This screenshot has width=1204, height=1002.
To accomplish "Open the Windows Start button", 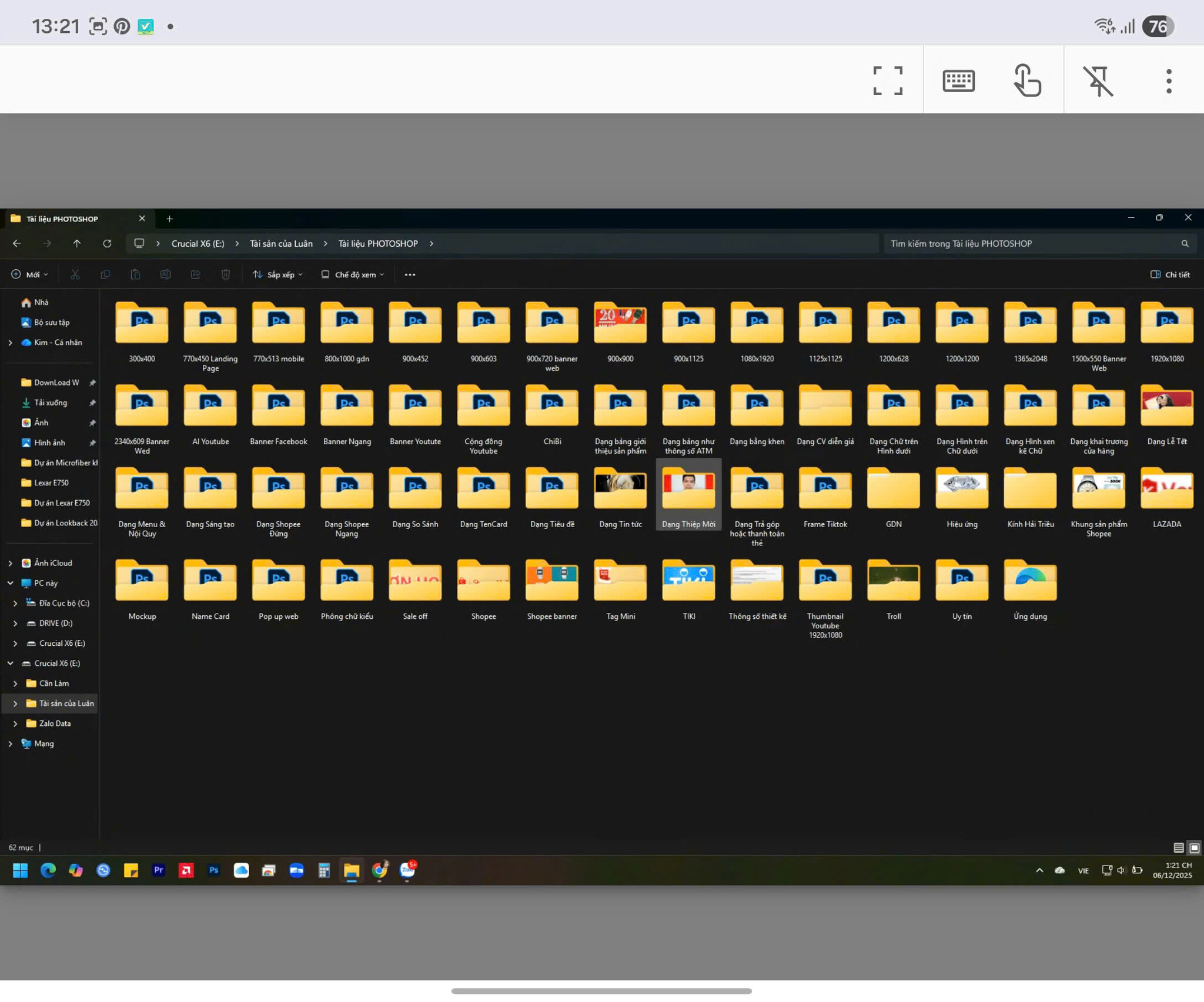I will point(21,870).
